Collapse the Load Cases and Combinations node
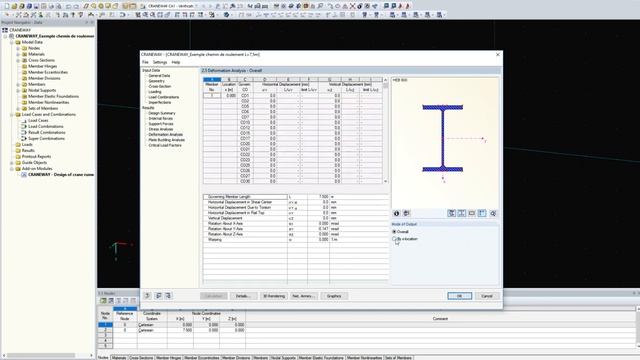Screen dimensions: 640x360 pyautogui.click(x=12, y=114)
